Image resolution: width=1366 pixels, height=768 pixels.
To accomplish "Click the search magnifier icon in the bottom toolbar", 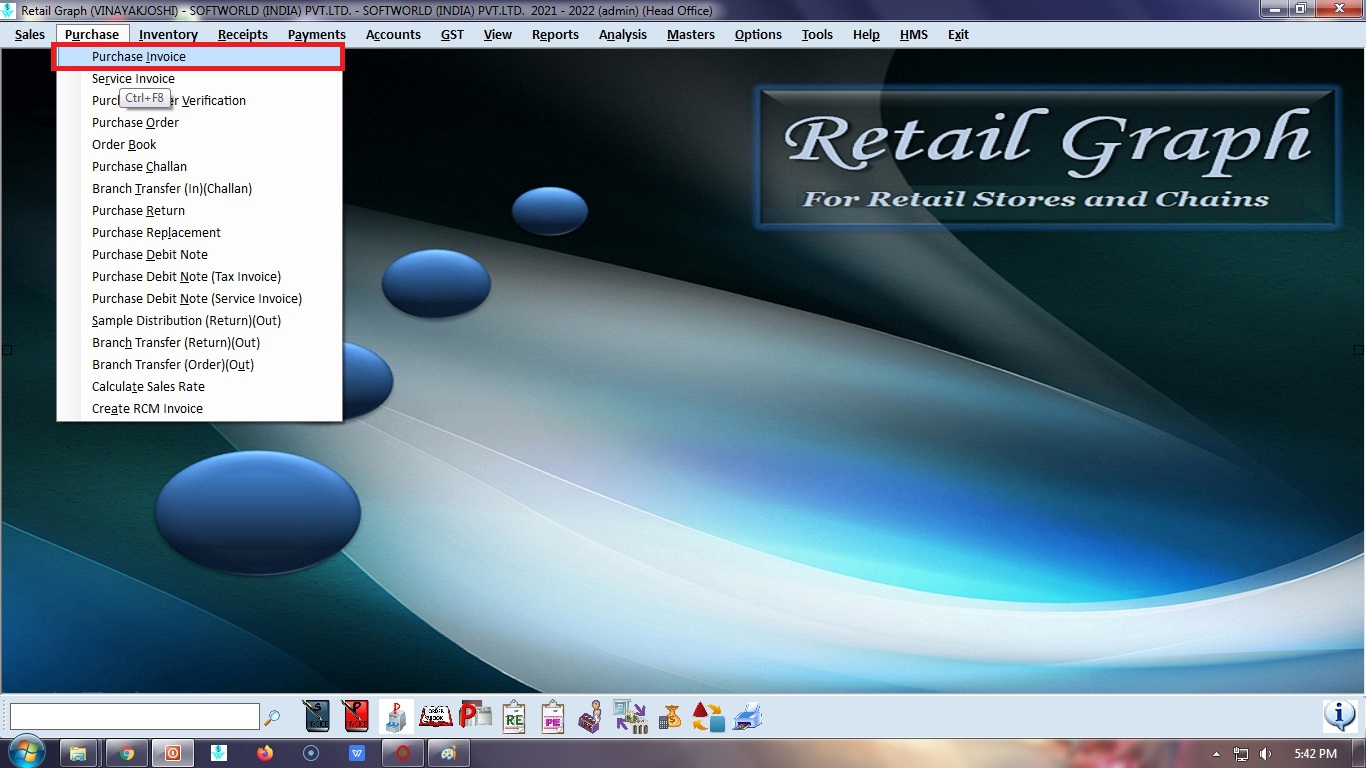I will pos(272,717).
